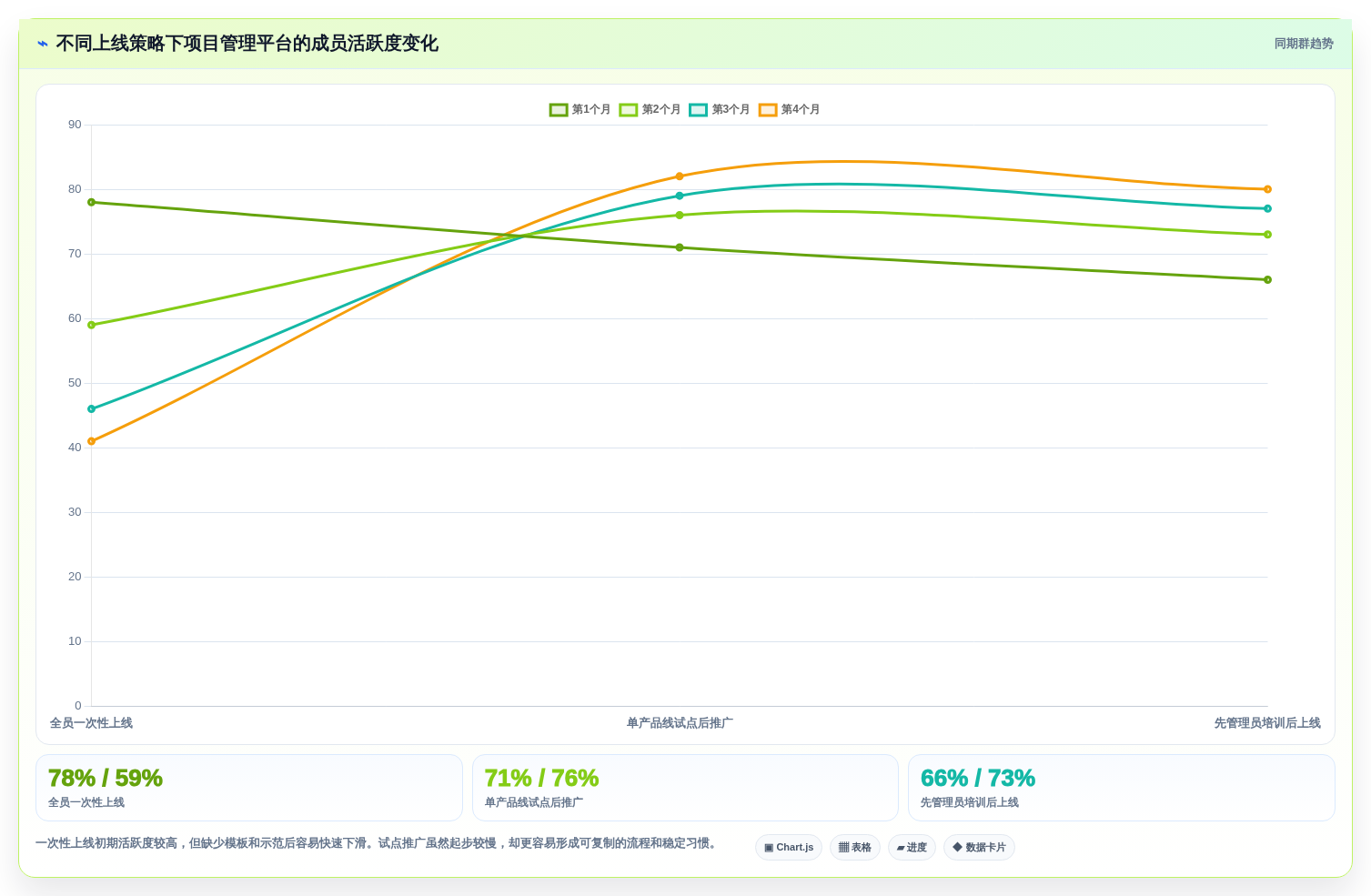This screenshot has height=896, width=1371.
Task: Select the 进度 tag chip
Action: pos(912,848)
